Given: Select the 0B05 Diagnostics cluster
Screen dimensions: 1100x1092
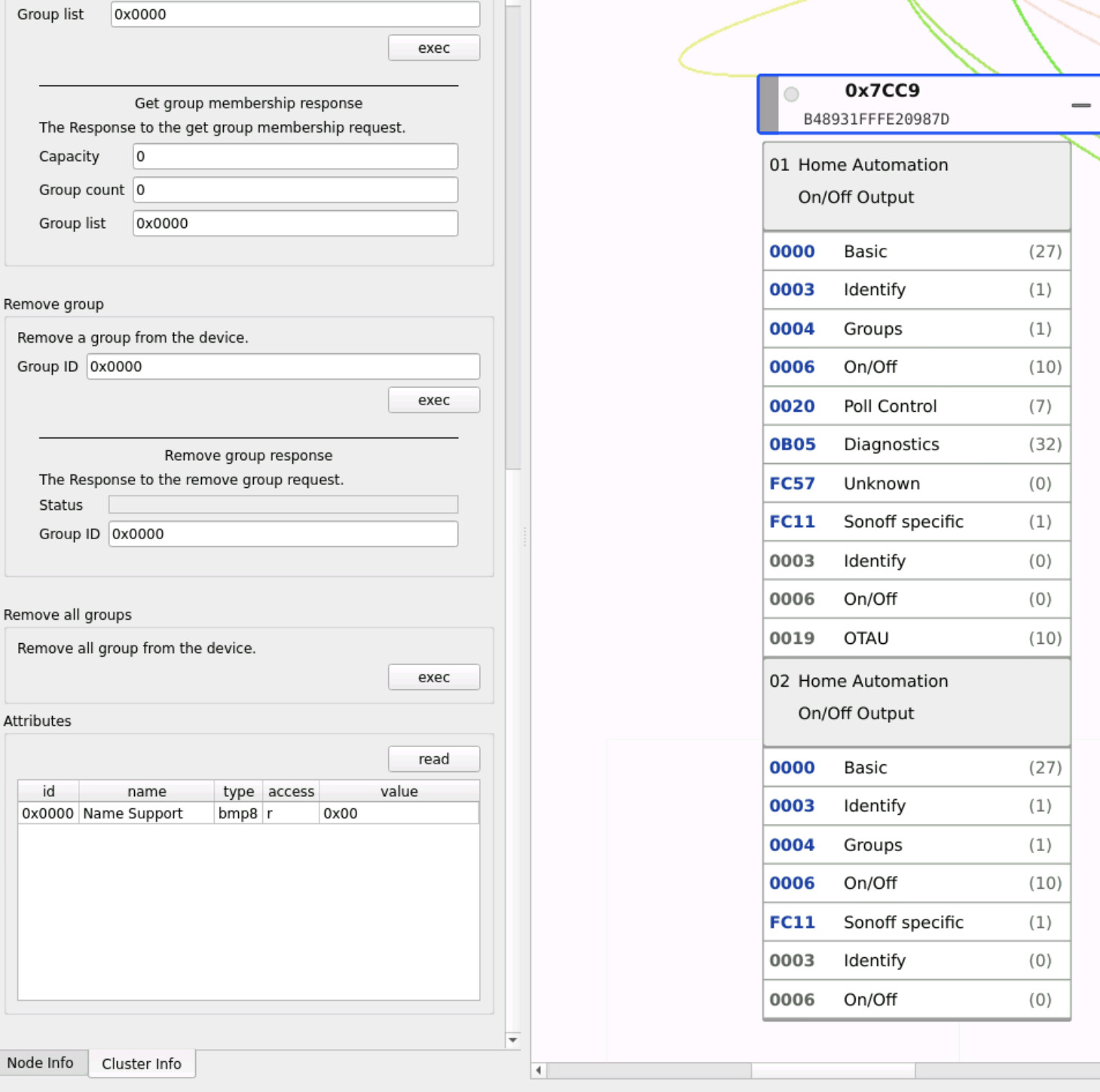Looking at the screenshot, I should pyautogui.click(x=915, y=444).
